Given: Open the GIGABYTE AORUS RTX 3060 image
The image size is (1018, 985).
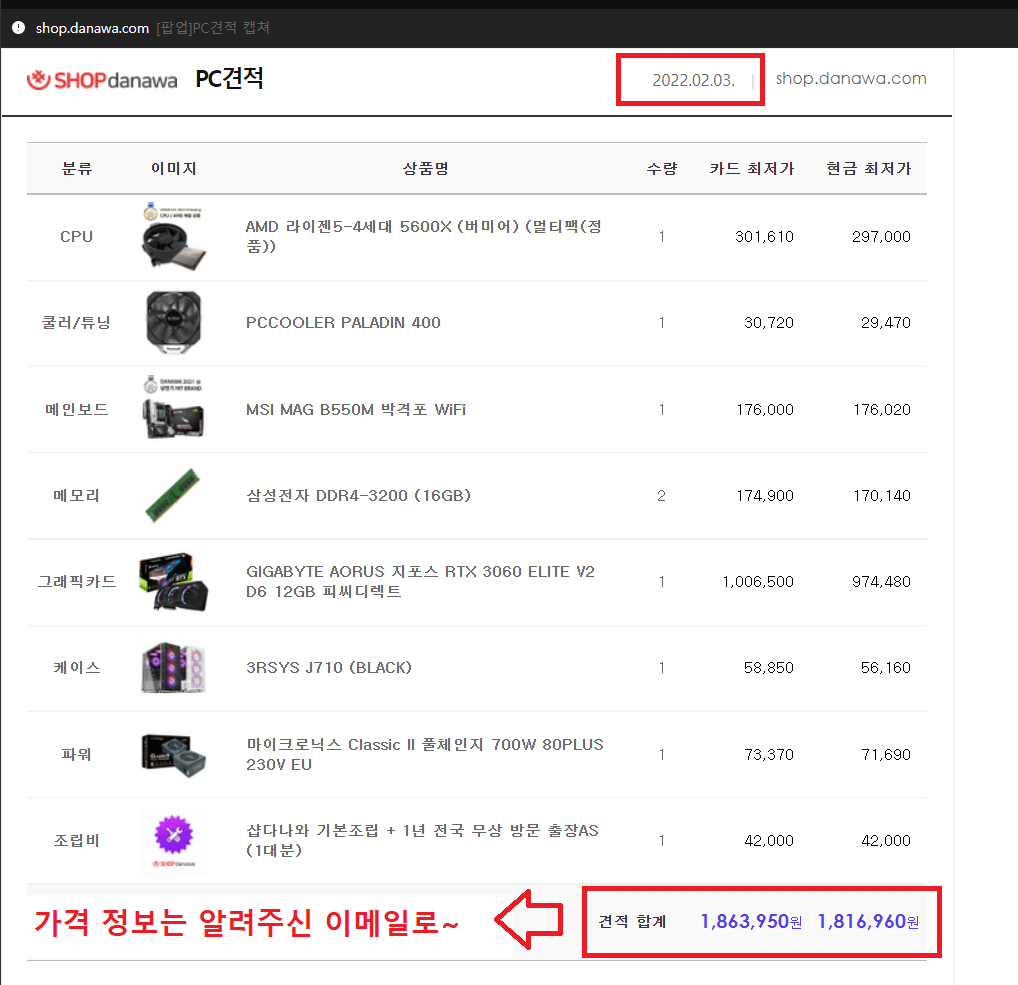Looking at the screenshot, I should click(x=173, y=582).
